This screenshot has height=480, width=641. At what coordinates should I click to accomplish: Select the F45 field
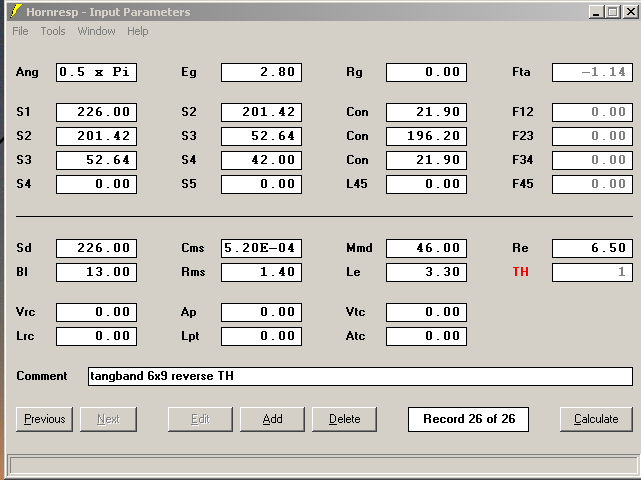592,184
